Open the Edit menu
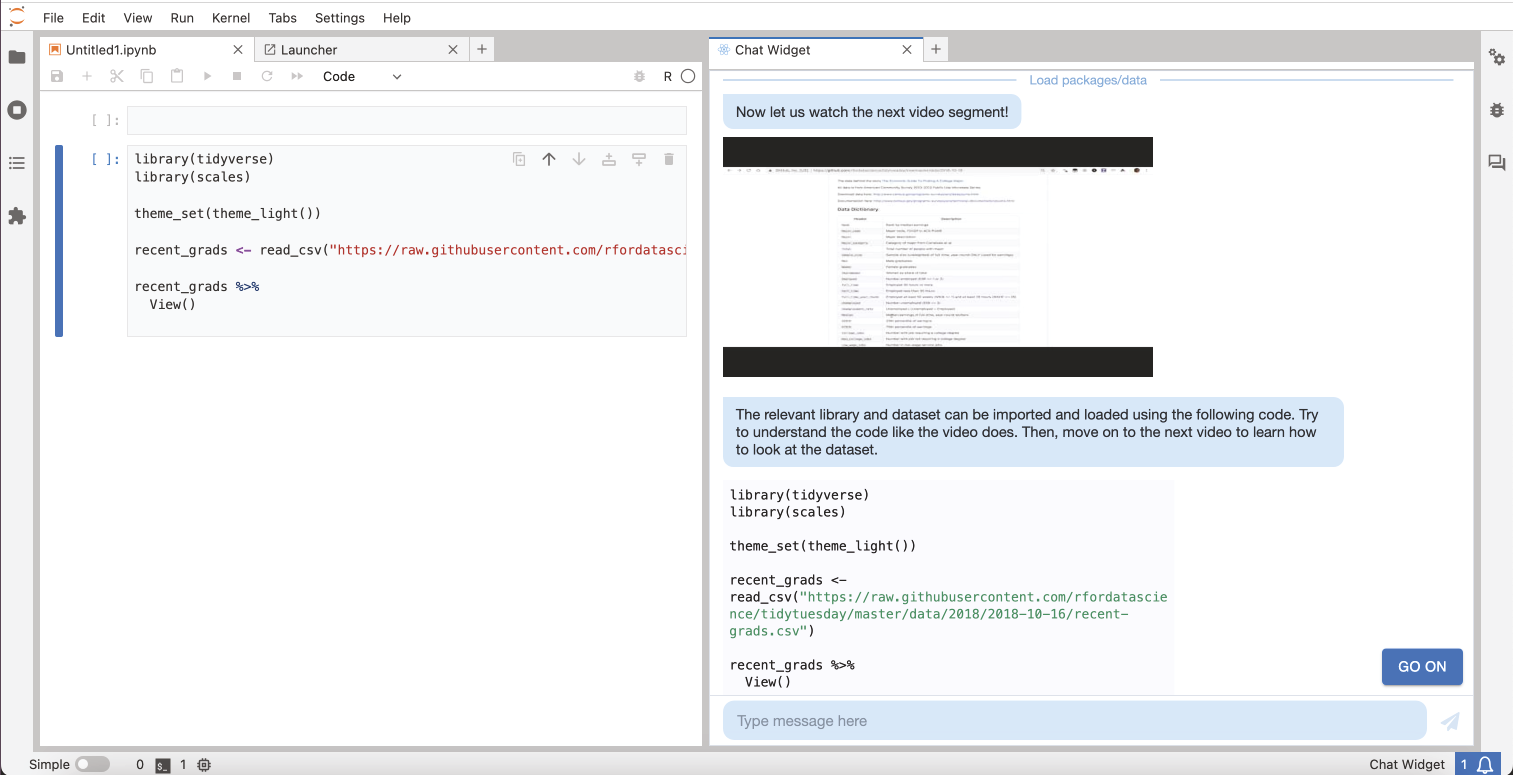Image resolution: width=1513 pixels, height=775 pixels. (93, 18)
